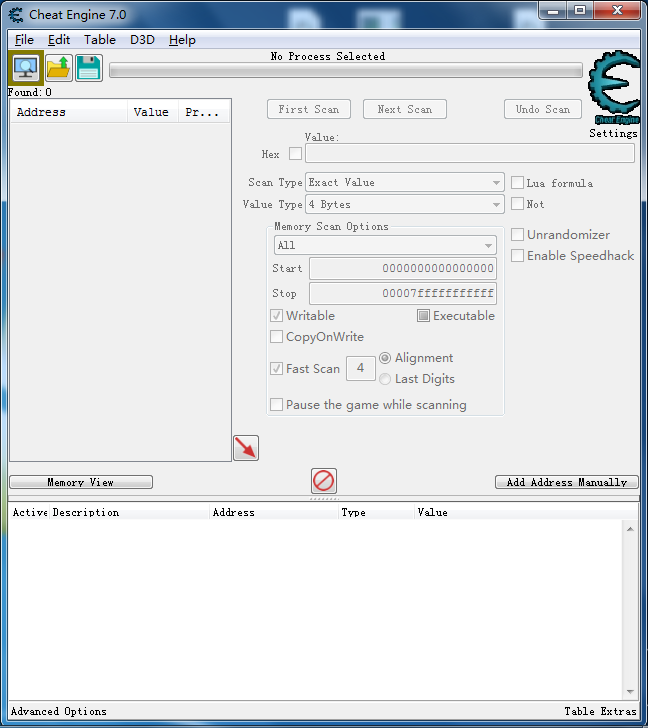Image resolution: width=648 pixels, height=728 pixels.
Task: Open the Scan Type dropdown
Action: [404, 182]
